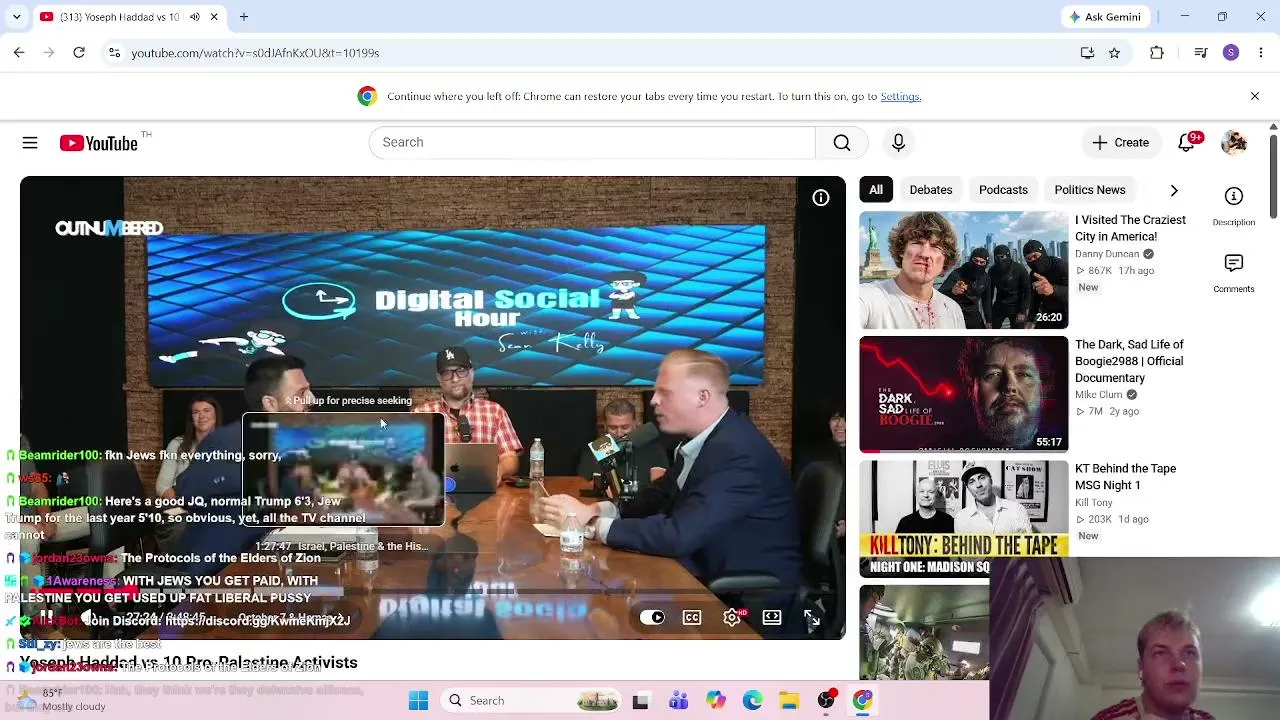Select the Politics News filter chip

pyautogui.click(x=1090, y=190)
